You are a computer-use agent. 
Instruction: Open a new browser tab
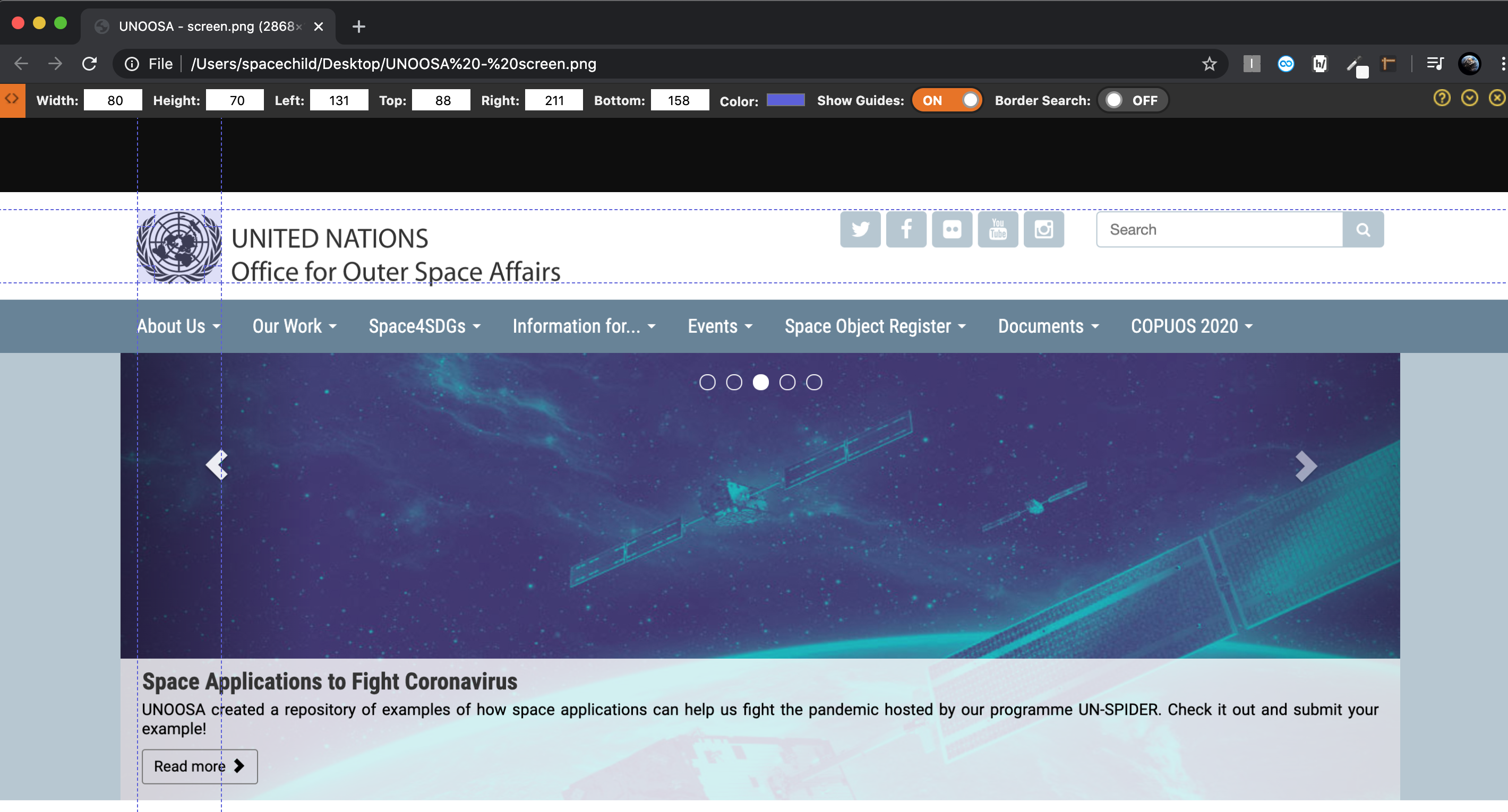(359, 27)
